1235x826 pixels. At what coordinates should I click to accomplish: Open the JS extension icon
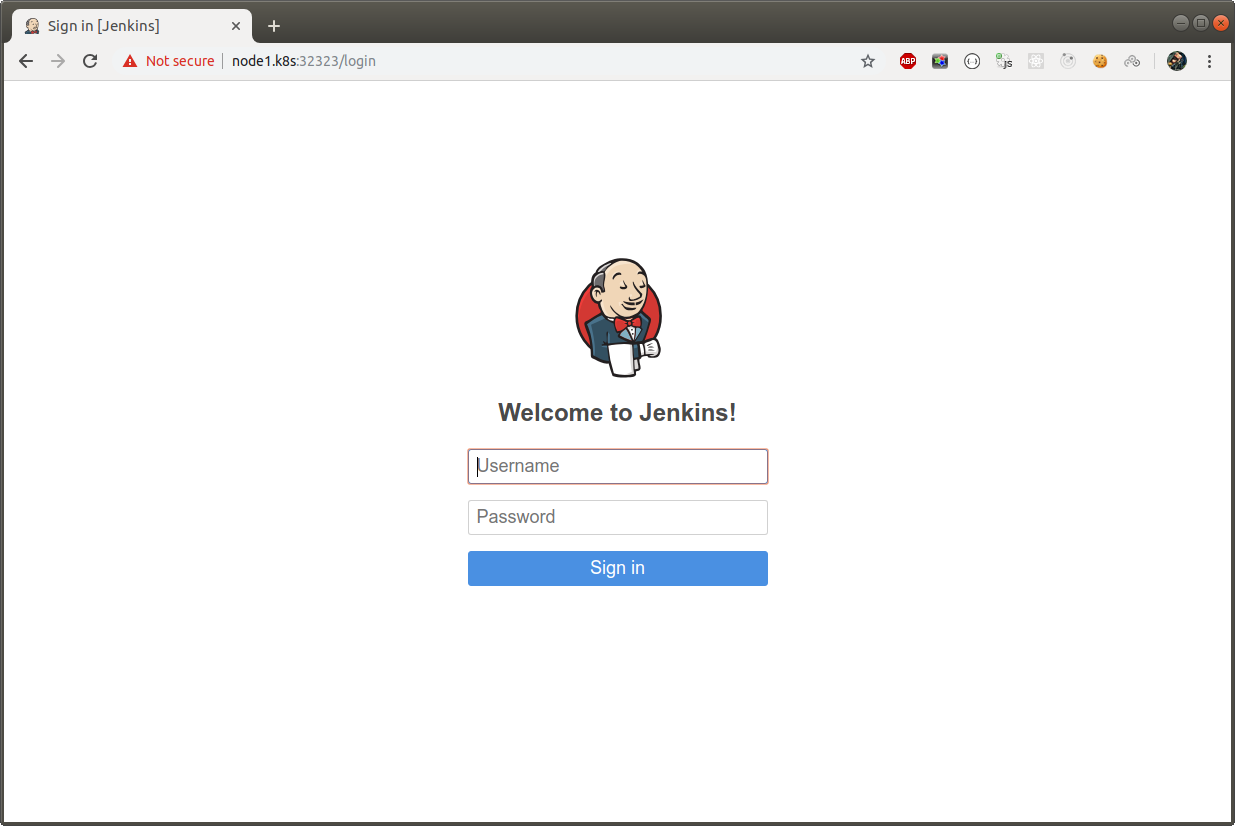coord(1004,61)
